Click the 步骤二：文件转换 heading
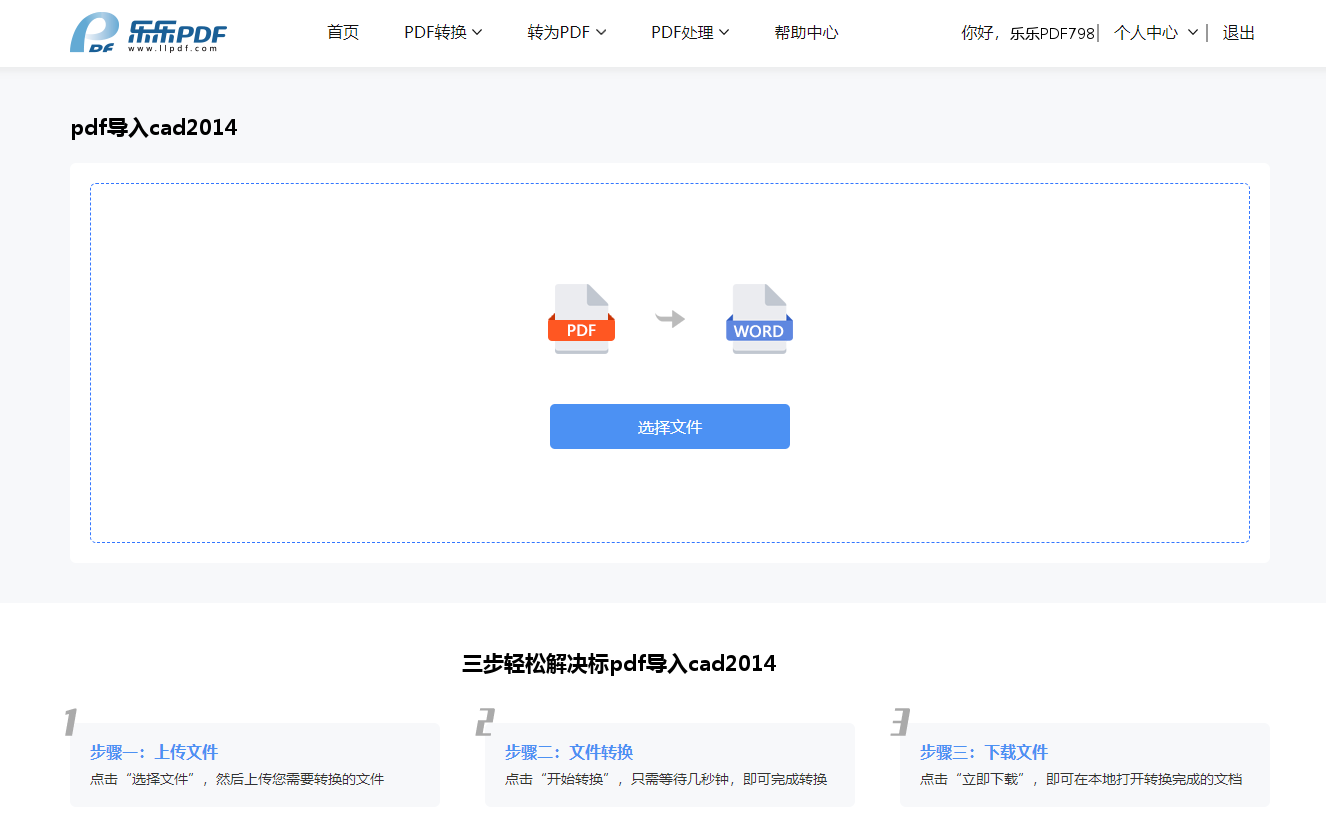The height and width of the screenshot is (833, 1326). pos(569,752)
